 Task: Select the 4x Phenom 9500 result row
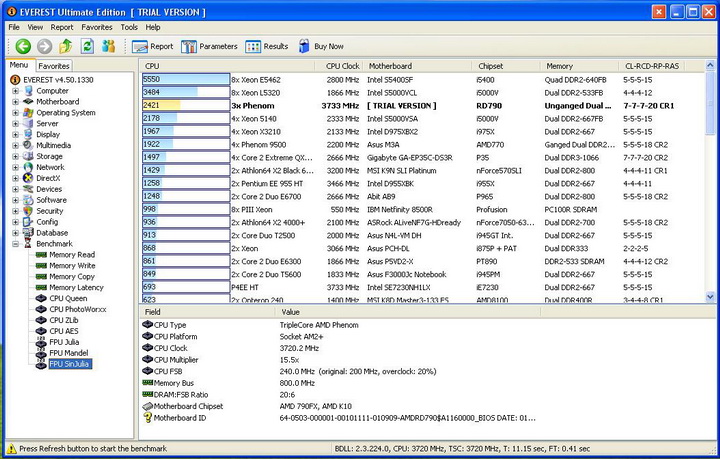point(422,145)
